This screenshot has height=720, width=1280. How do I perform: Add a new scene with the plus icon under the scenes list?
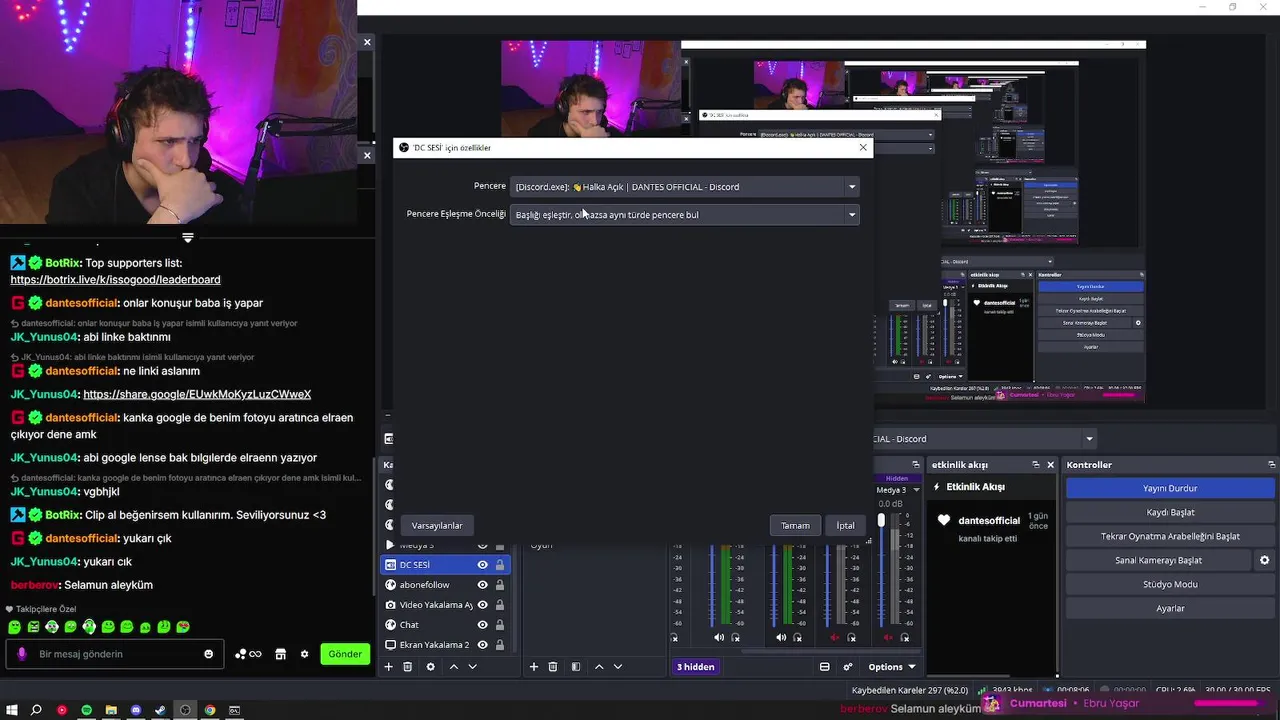coord(533,667)
